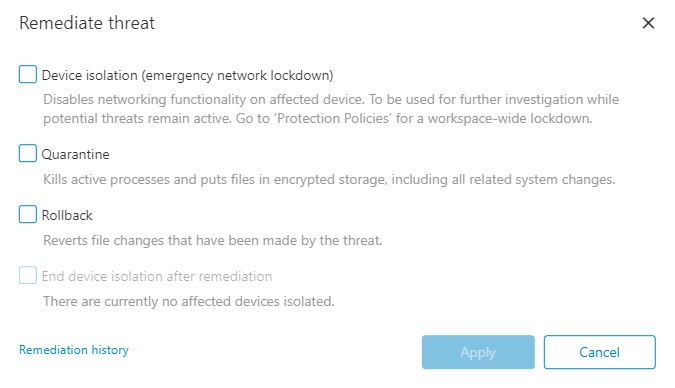
Task: Tick the Quarantine checkbox
Action: (x=28, y=153)
